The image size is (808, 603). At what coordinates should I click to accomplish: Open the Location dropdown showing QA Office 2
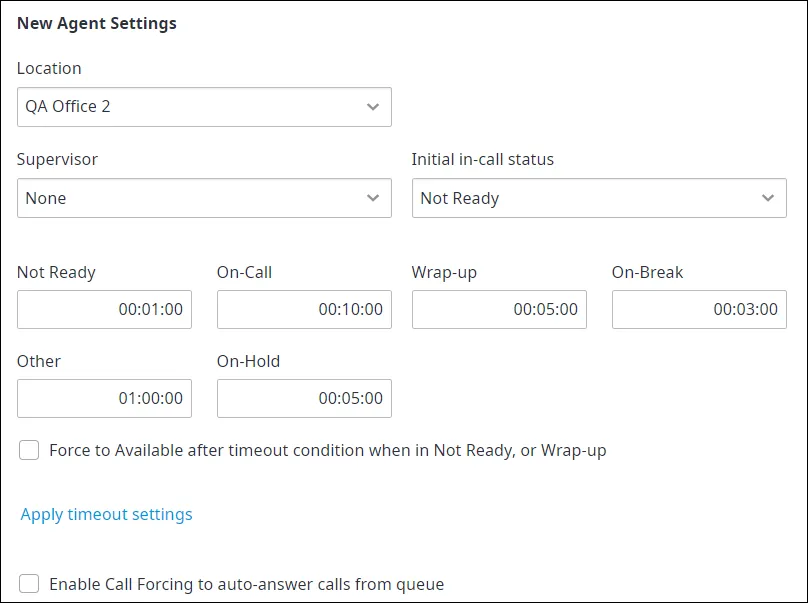[x=204, y=107]
